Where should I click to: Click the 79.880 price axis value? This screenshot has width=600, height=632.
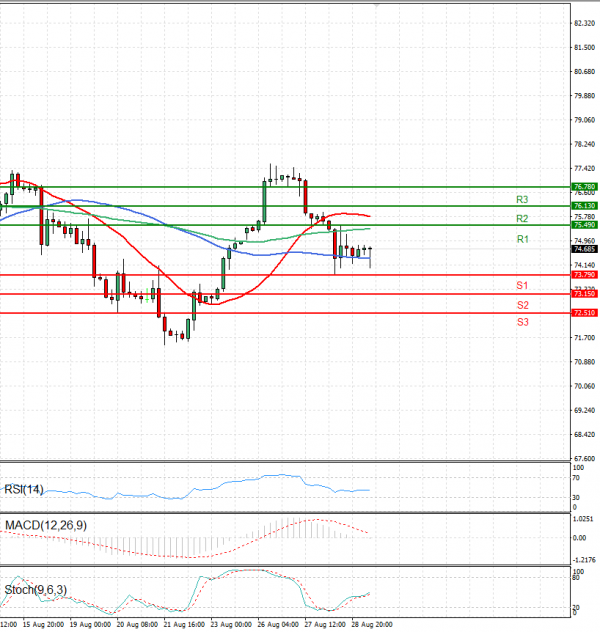tap(584, 96)
